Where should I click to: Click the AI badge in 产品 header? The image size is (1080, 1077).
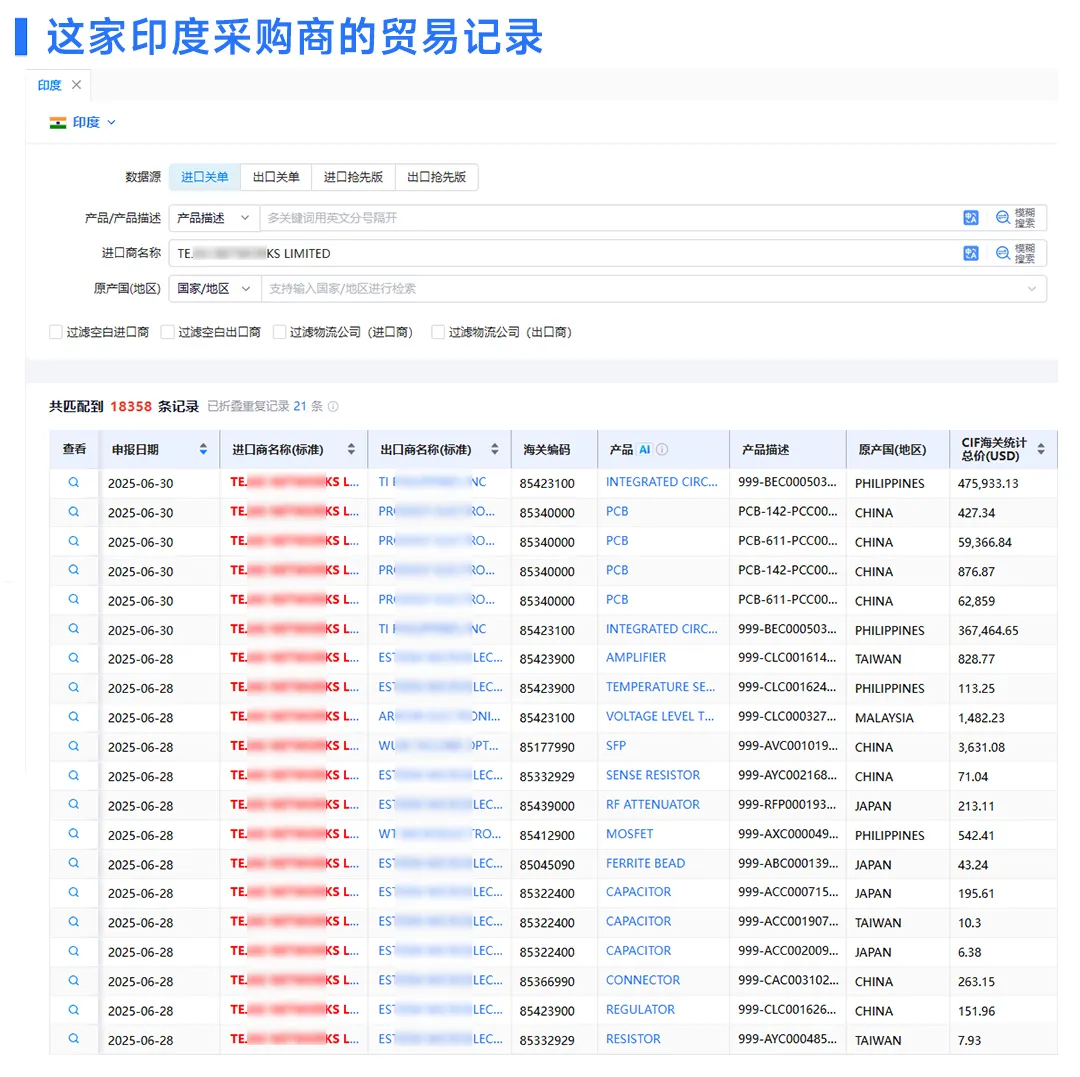[645, 449]
